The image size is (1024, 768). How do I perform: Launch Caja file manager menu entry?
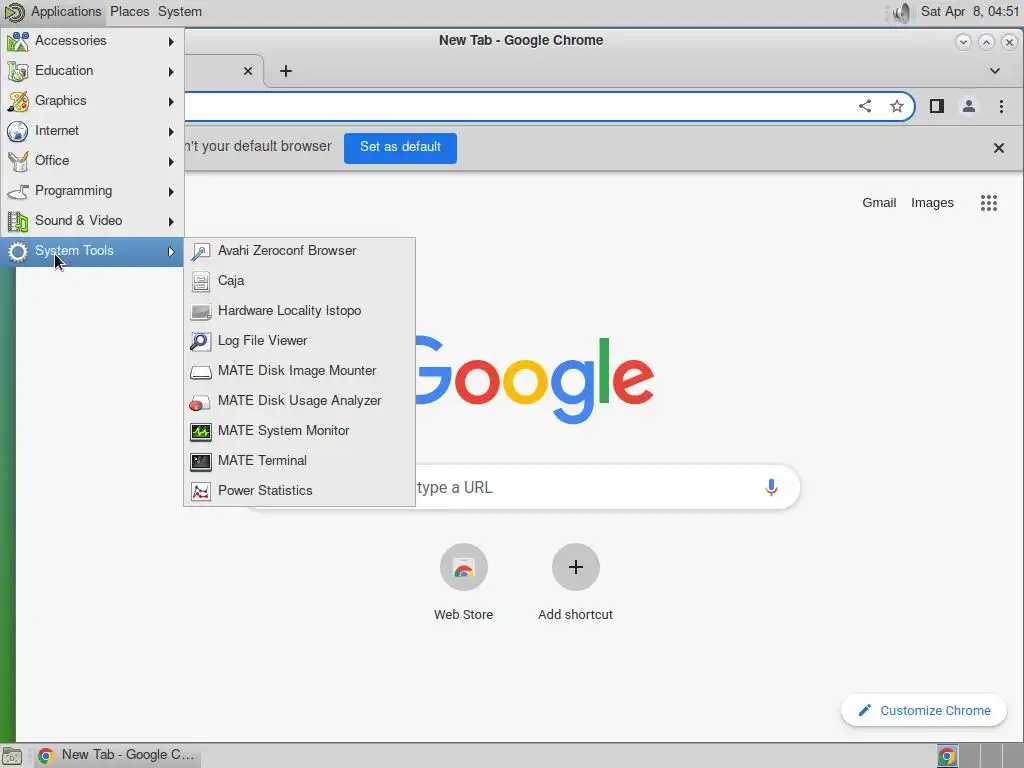click(299, 281)
